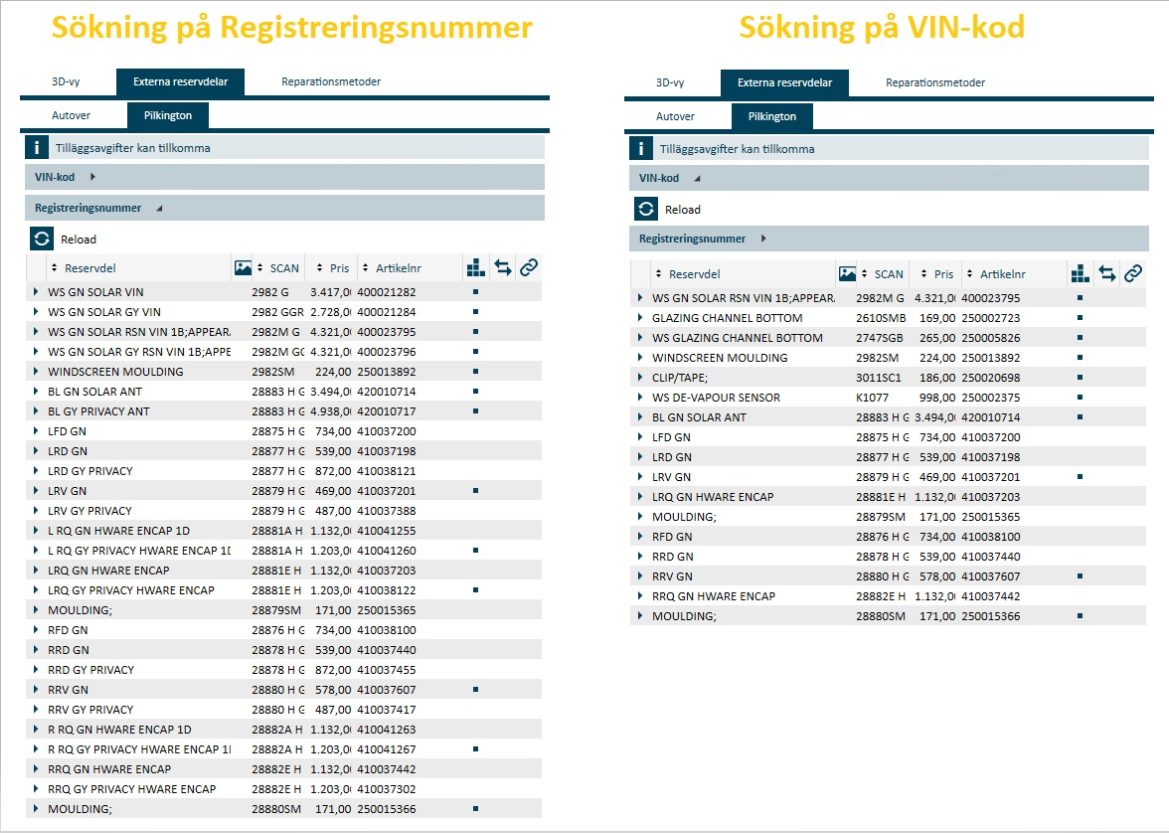Click the stock blocks icon in the right table header
This screenshot has width=1169, height=833.
tap(1080, 274)
